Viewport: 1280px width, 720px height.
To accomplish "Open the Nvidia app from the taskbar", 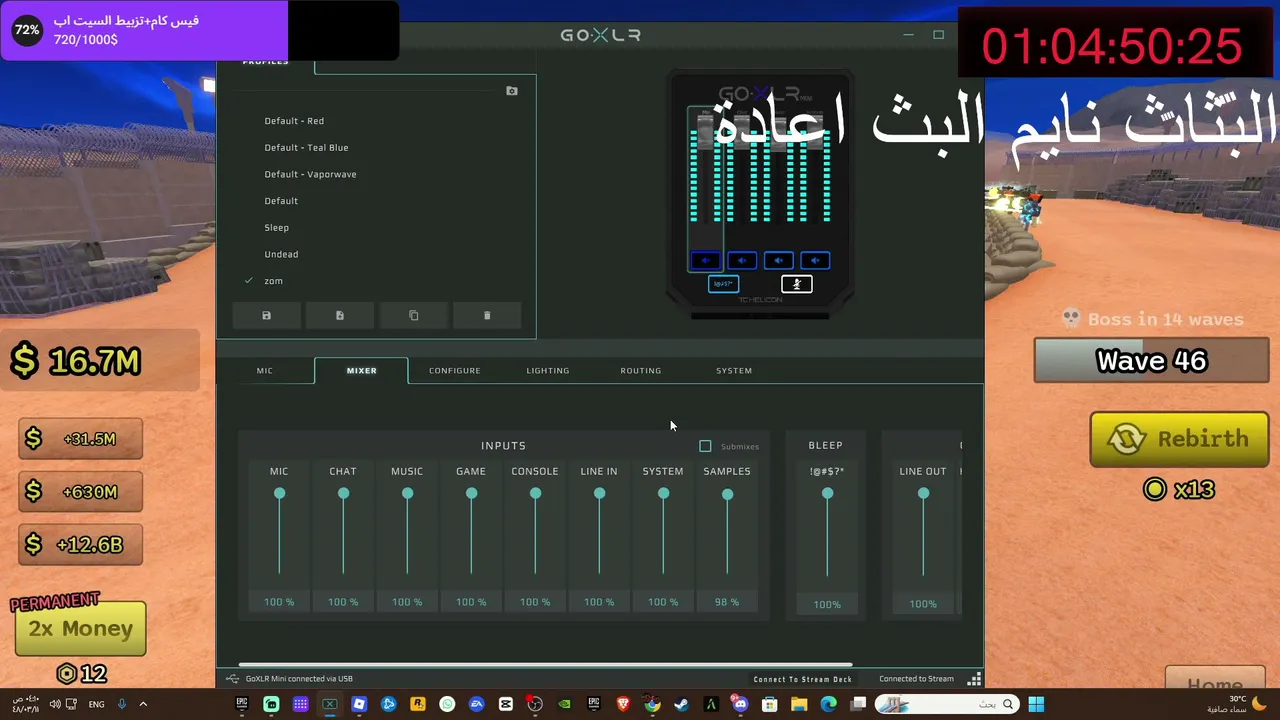I will click(564, 704).
